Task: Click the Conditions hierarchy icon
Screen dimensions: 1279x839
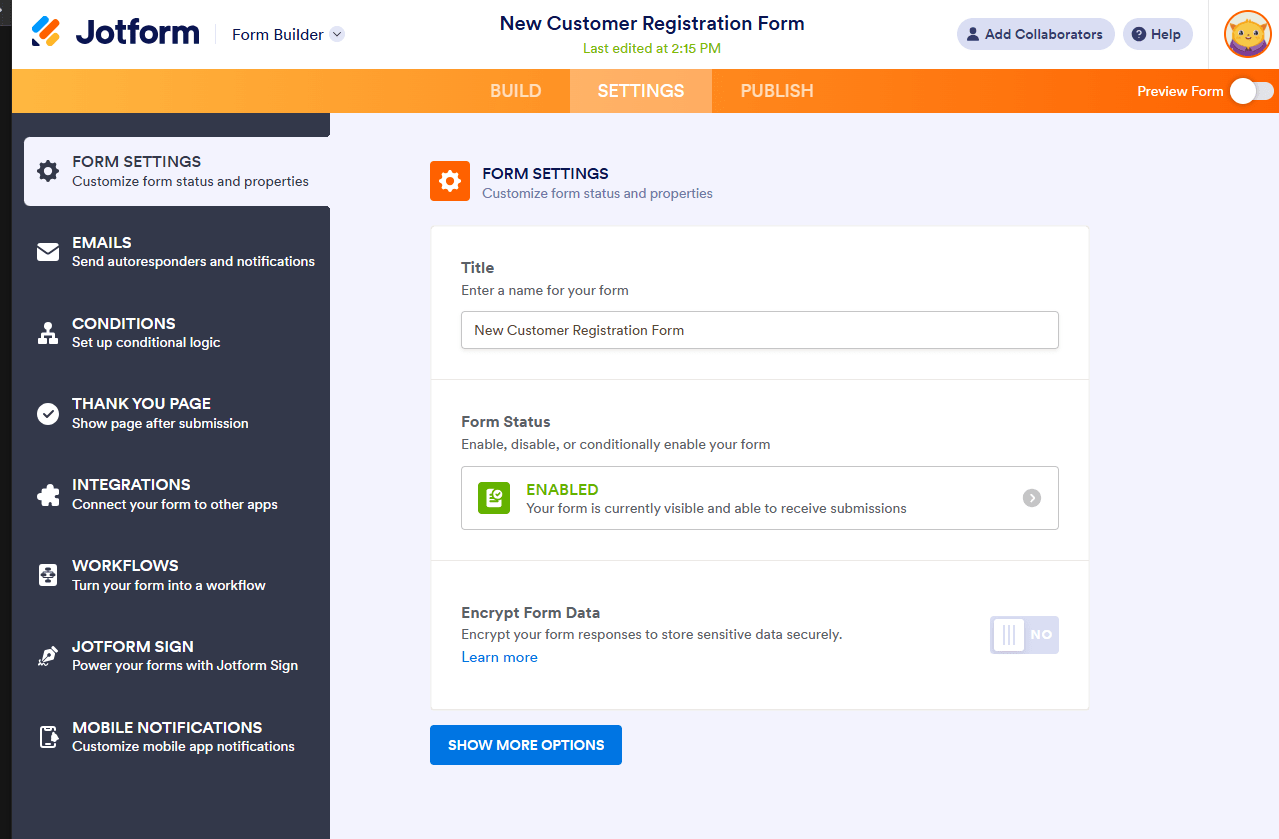Action: (x=48, y=333)
